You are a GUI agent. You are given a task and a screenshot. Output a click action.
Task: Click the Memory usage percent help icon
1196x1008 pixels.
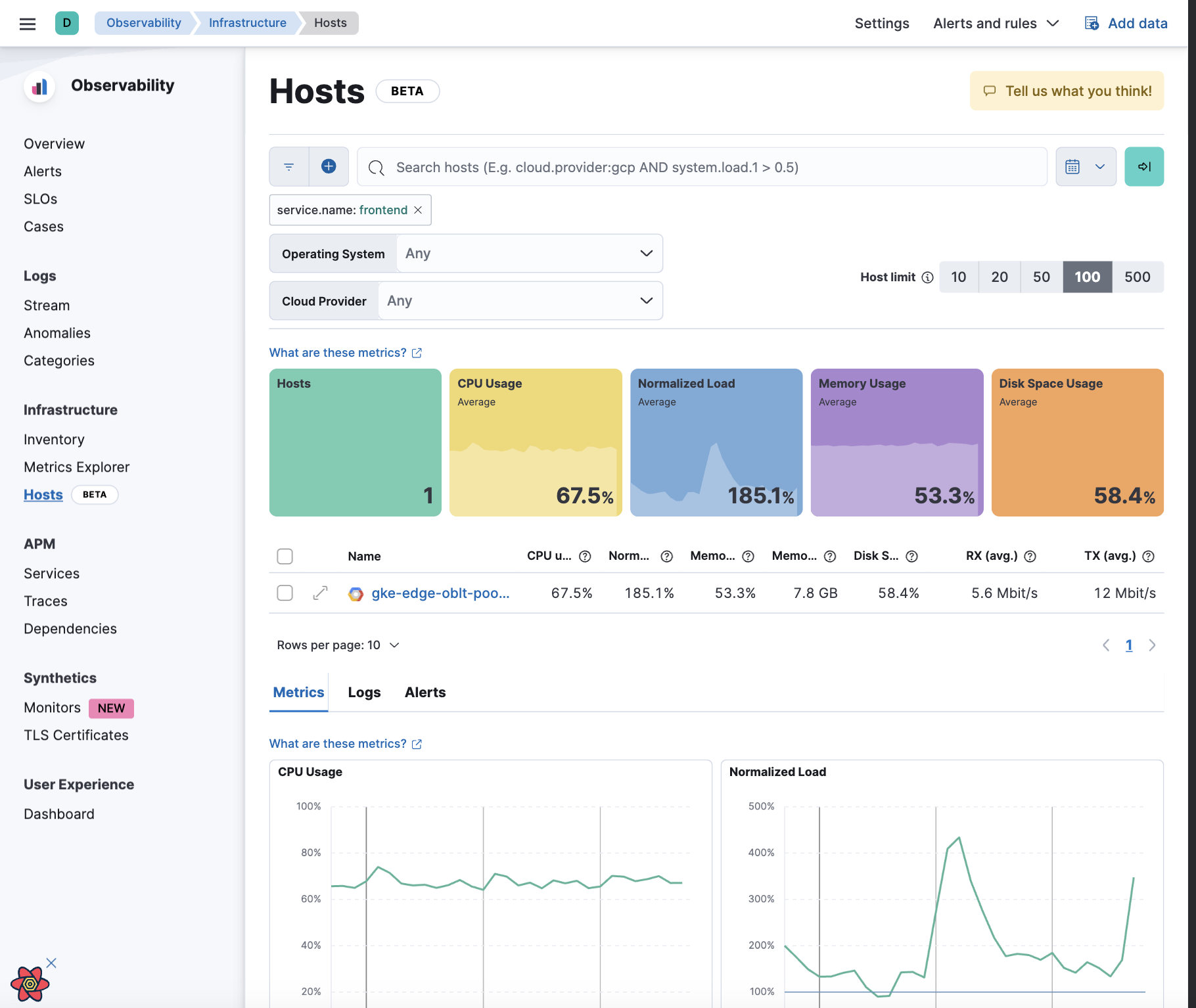pos(748,557)
